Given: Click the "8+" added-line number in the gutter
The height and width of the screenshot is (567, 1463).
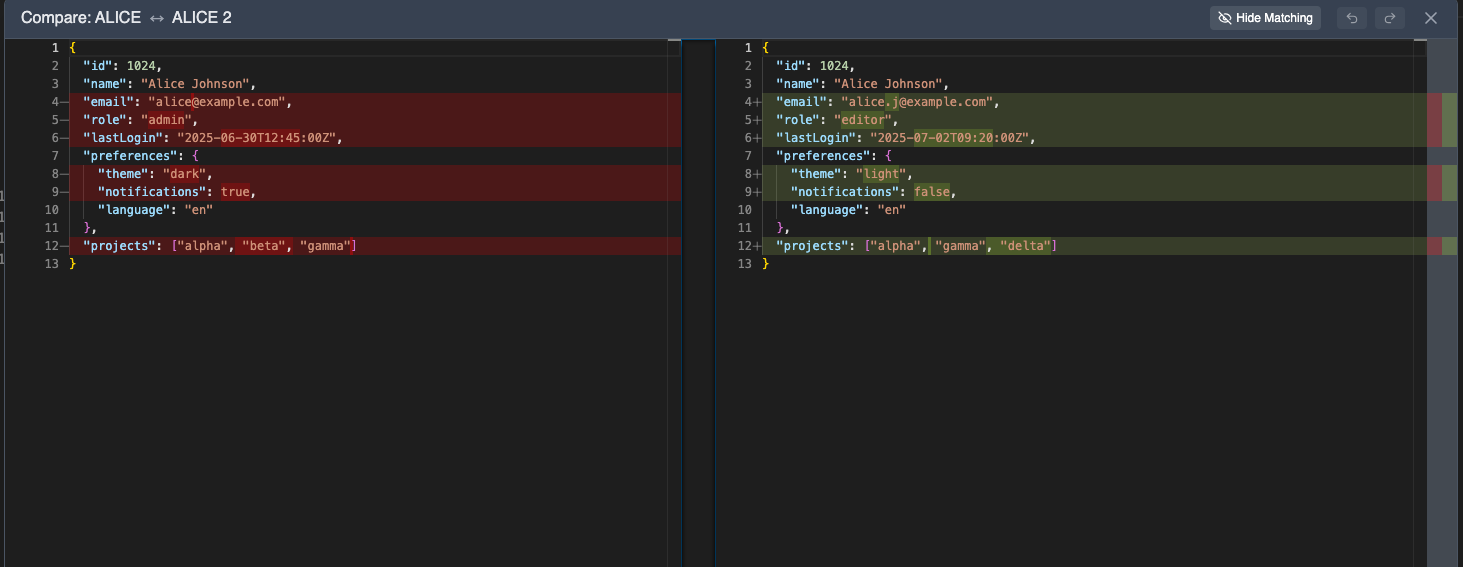Looking at the screenshot, I should (x=752, y=174).
